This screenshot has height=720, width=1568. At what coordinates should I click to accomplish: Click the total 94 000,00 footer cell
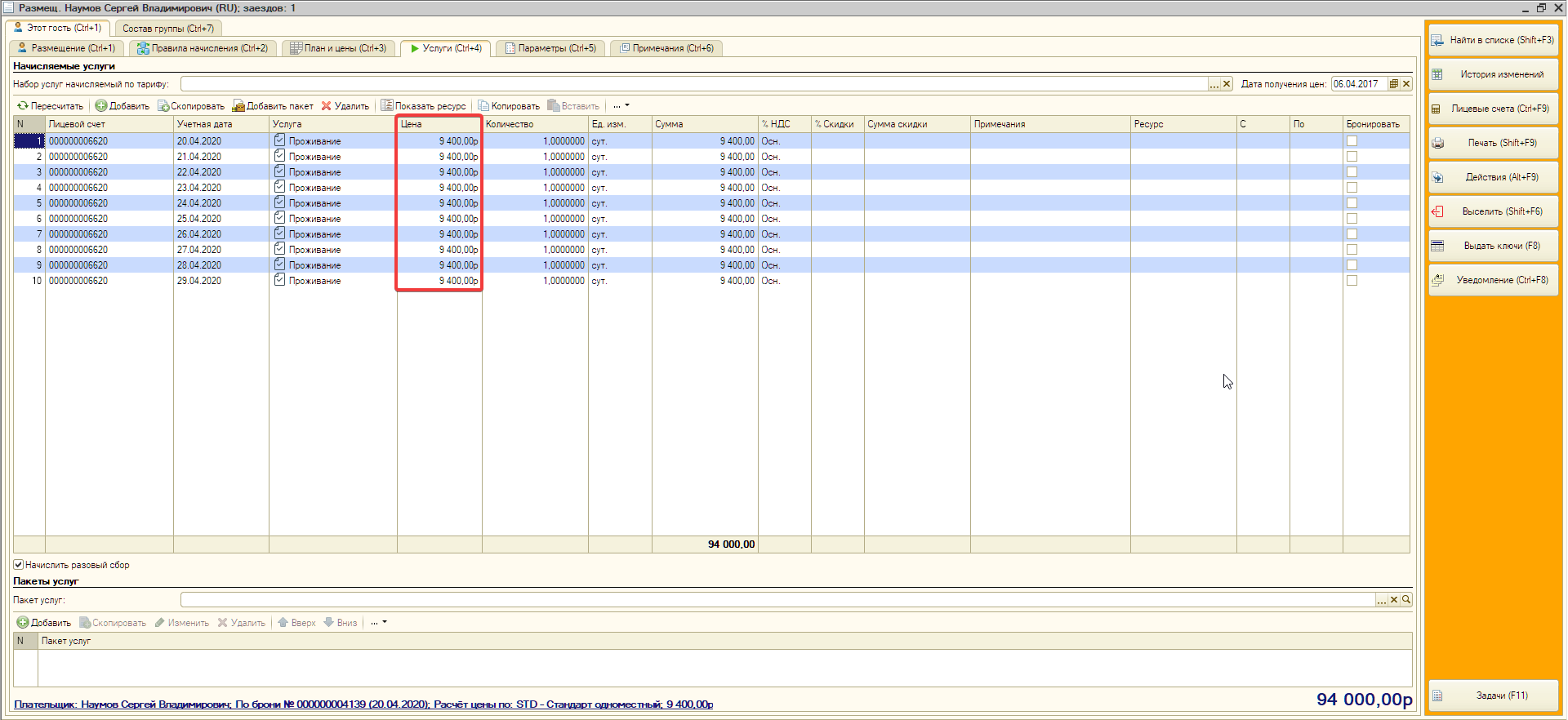pos(705,544)
